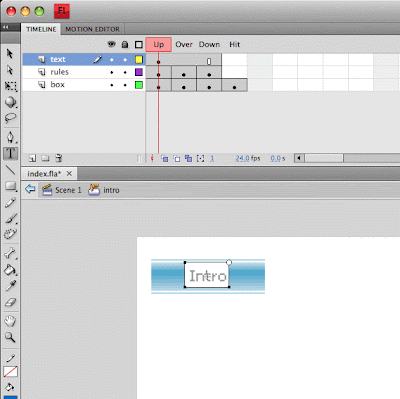Select the rules layer row

point(84,72)
